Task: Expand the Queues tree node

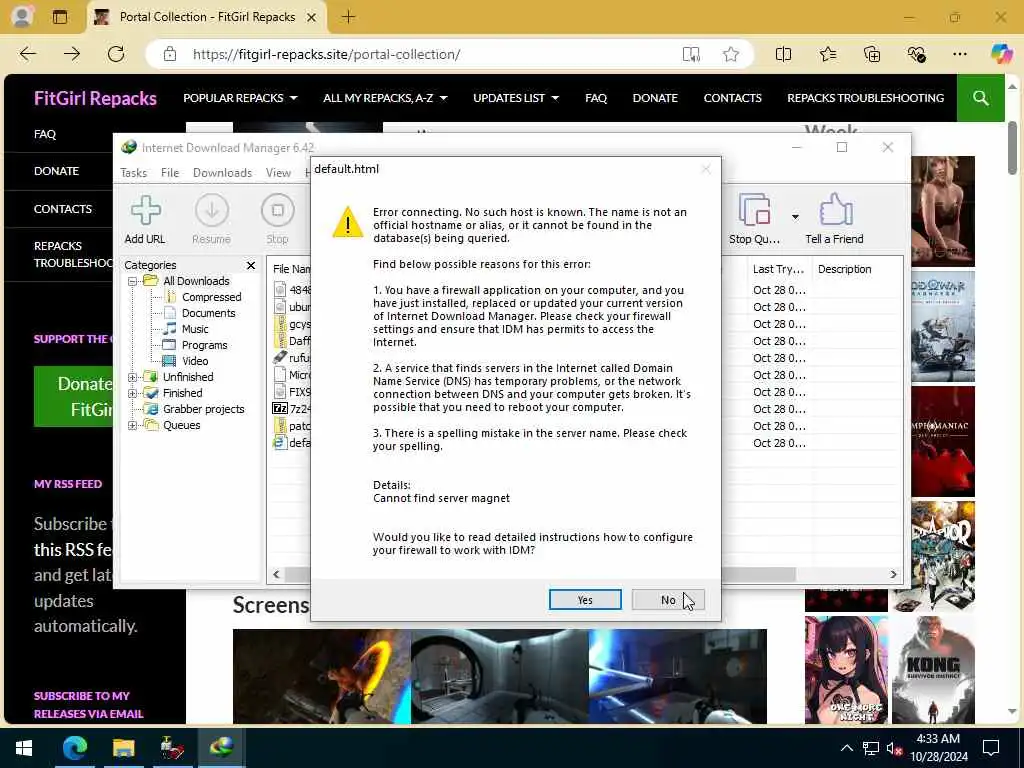Action: (x=132, y=426)
